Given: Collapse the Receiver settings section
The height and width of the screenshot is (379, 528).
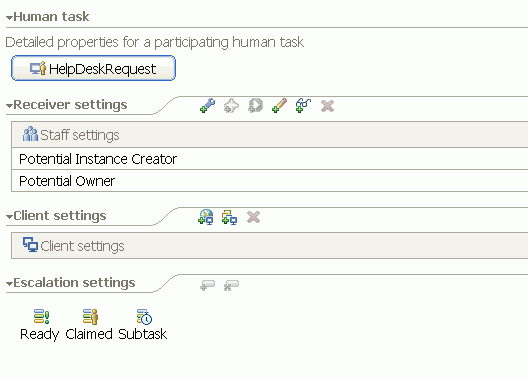Looking at the screenshot, I should pos(9,106).
